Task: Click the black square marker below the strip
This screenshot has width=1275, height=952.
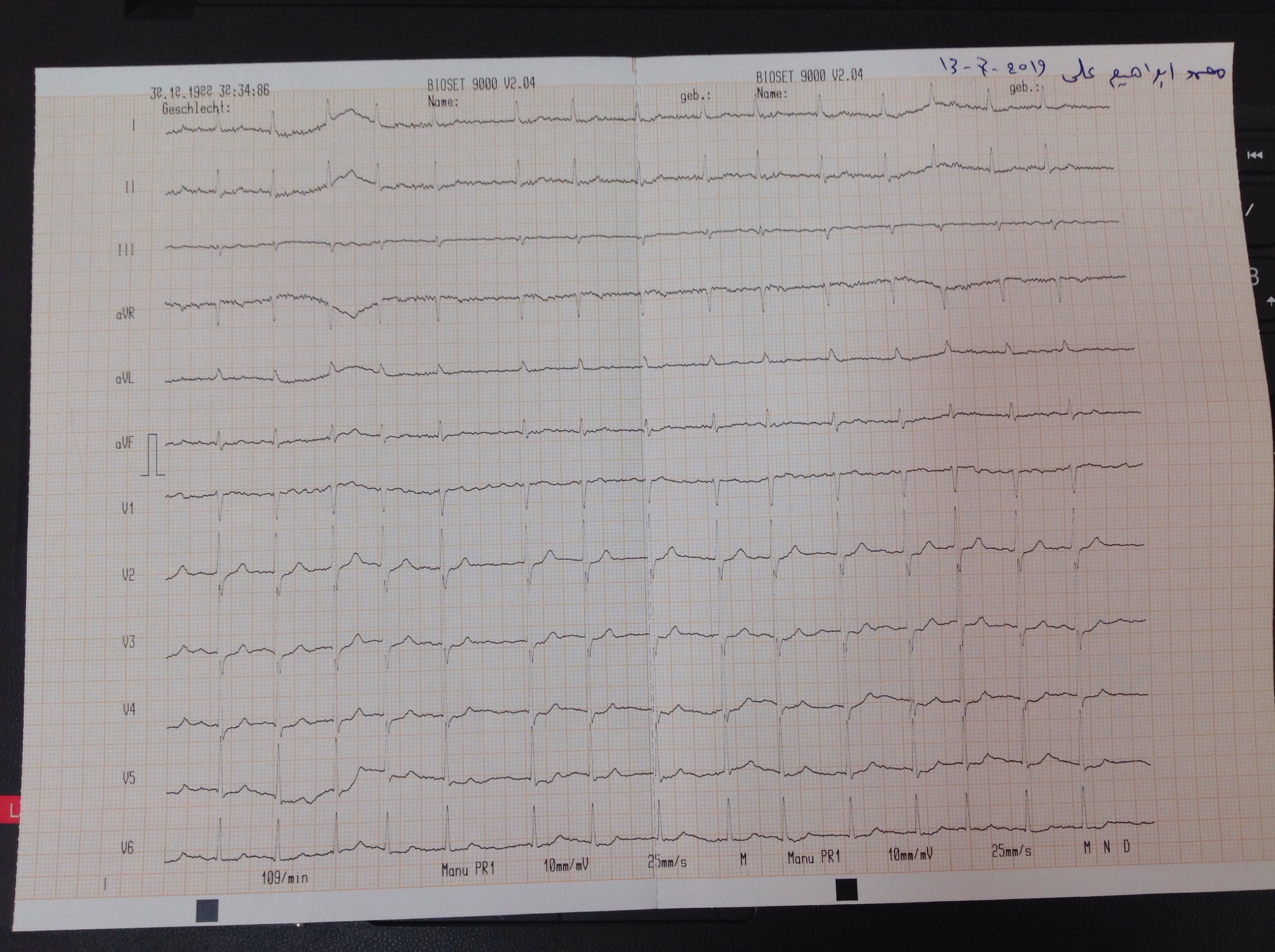Action: [846, 889]
